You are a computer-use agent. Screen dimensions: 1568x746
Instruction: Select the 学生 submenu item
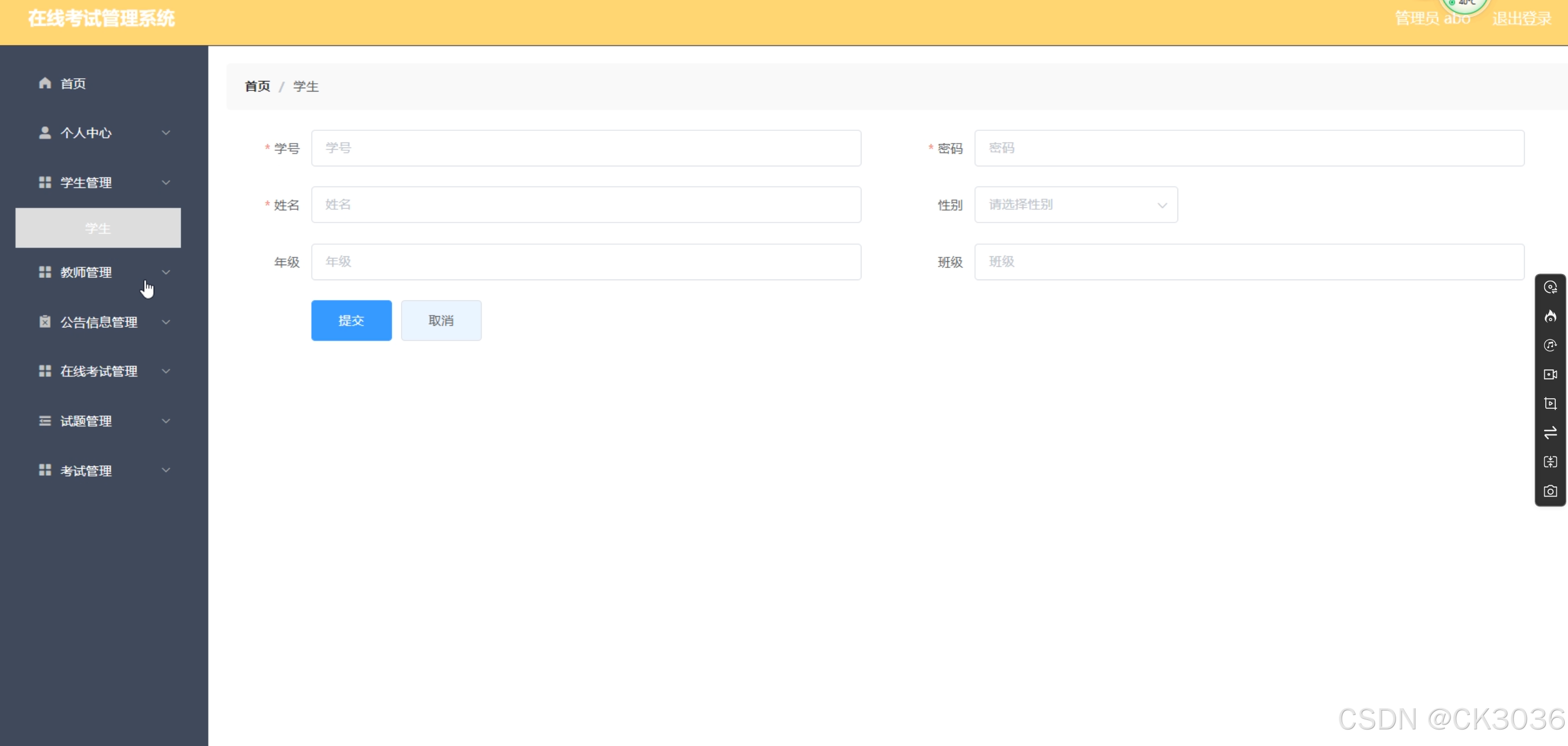(98, 228)
